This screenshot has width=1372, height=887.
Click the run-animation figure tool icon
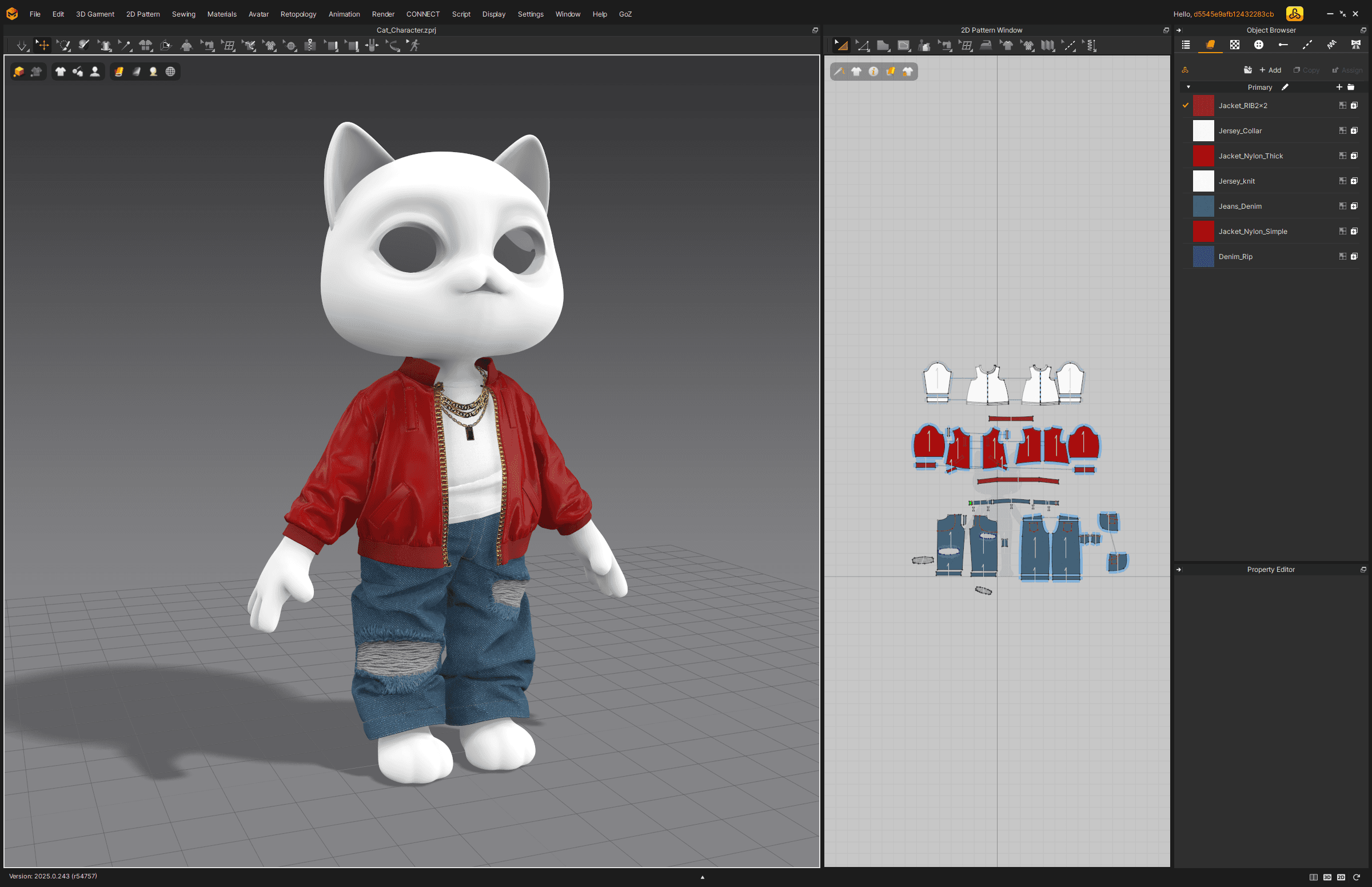click(414, 46)
